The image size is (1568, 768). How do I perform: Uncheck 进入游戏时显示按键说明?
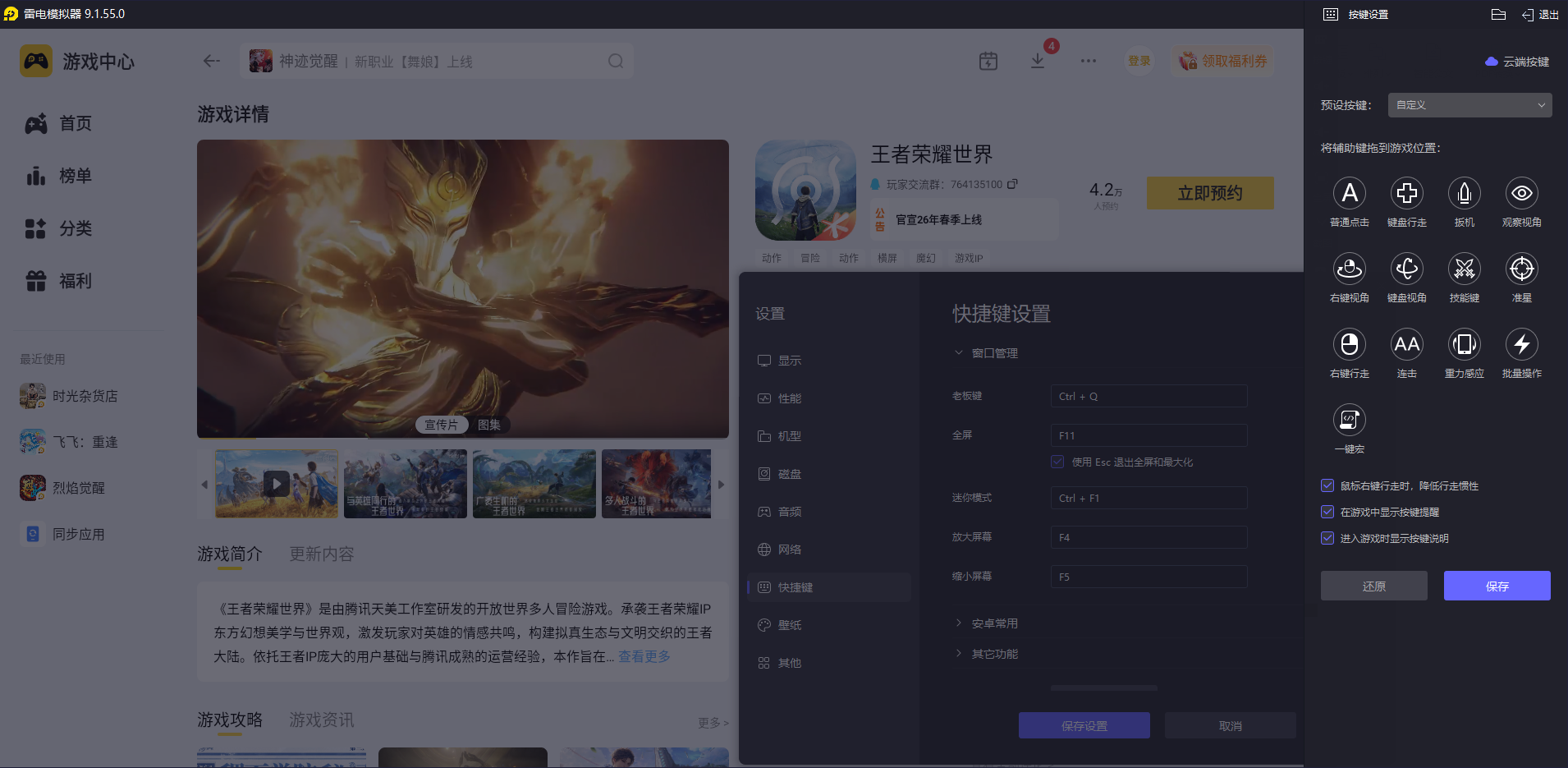click(x=1327, y=538)
